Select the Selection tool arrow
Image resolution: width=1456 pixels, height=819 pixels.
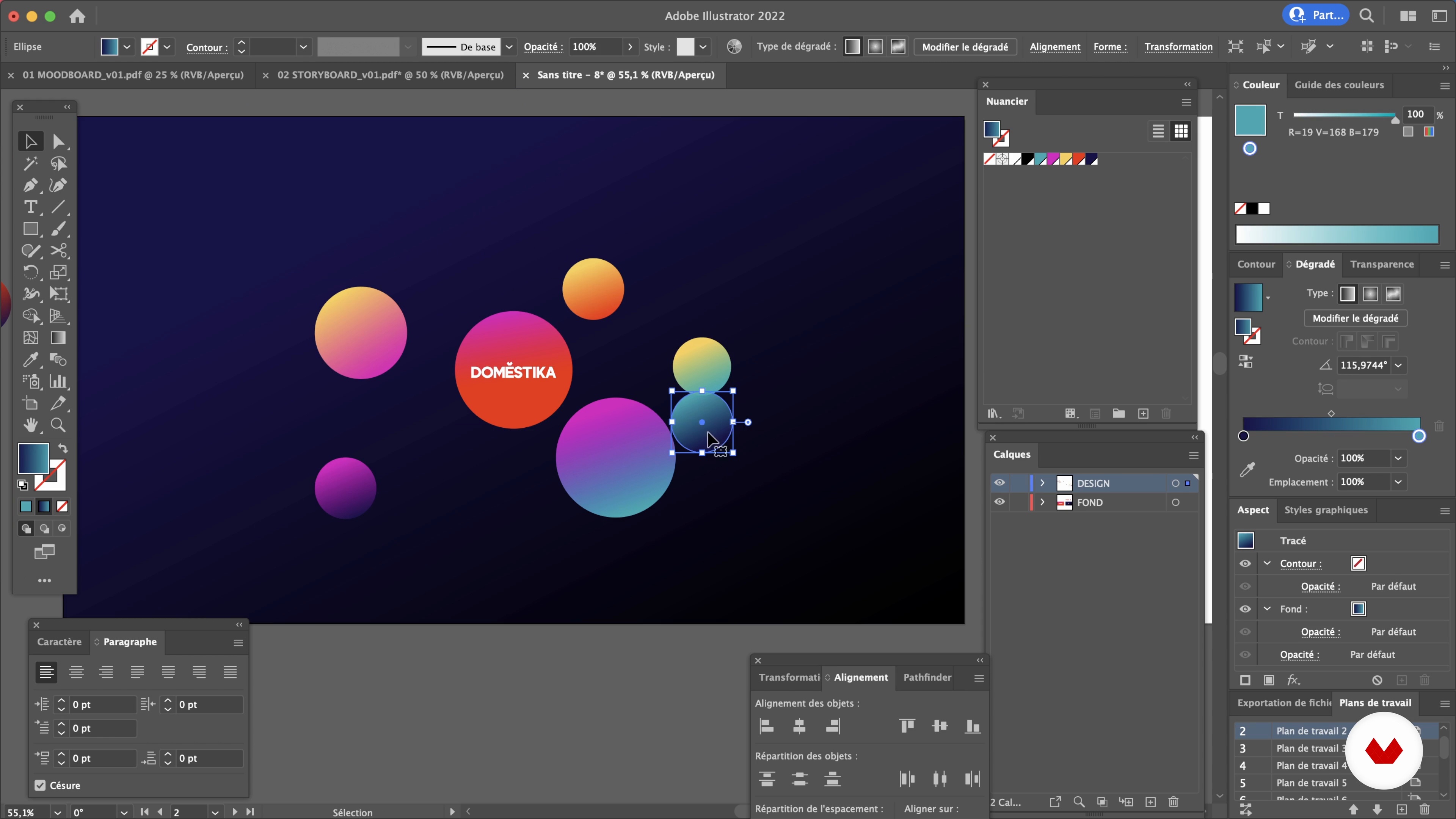click(x=30, y=141)
